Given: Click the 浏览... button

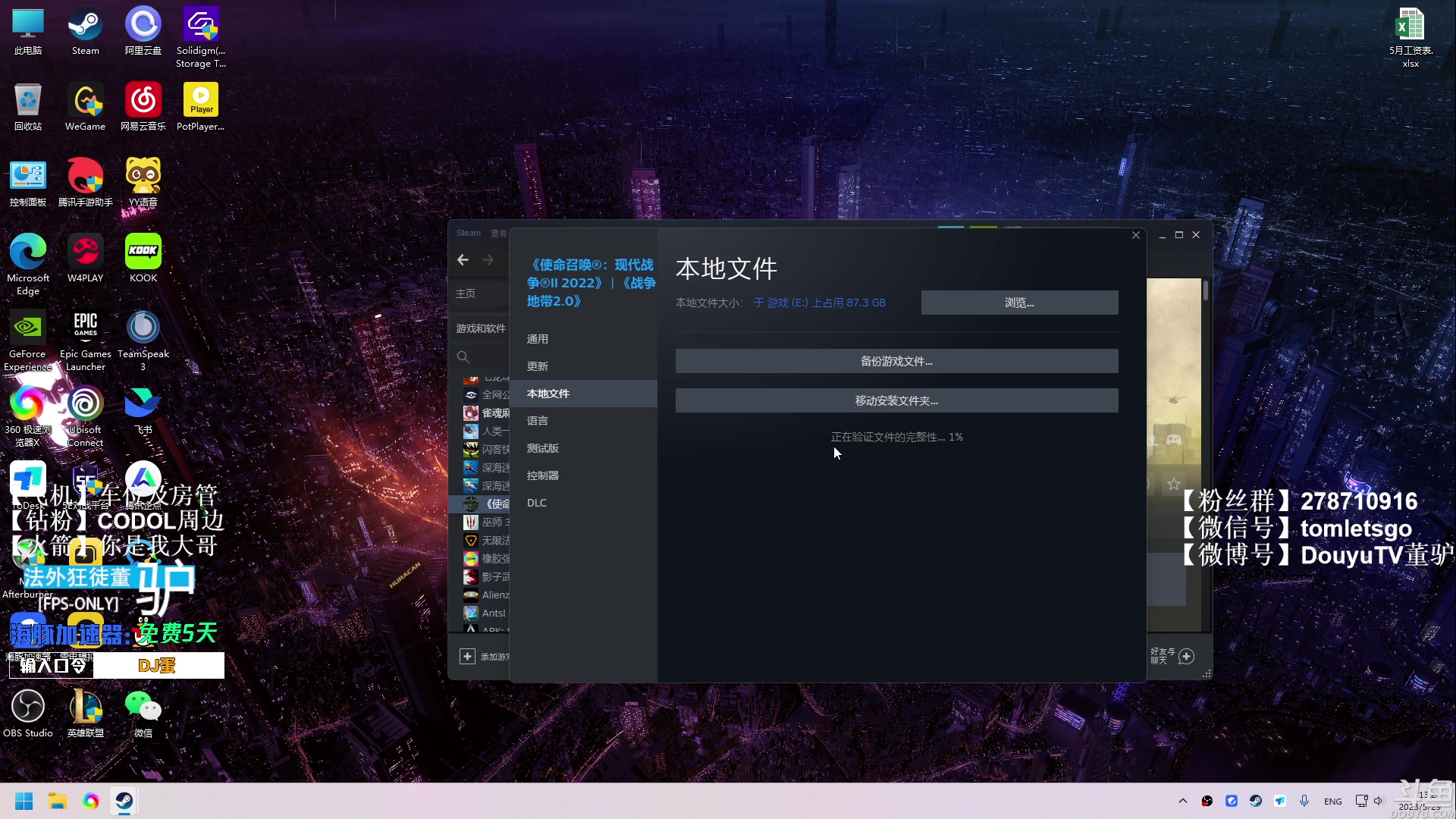Looking at the screenshot, I should tap(1019, 303).
